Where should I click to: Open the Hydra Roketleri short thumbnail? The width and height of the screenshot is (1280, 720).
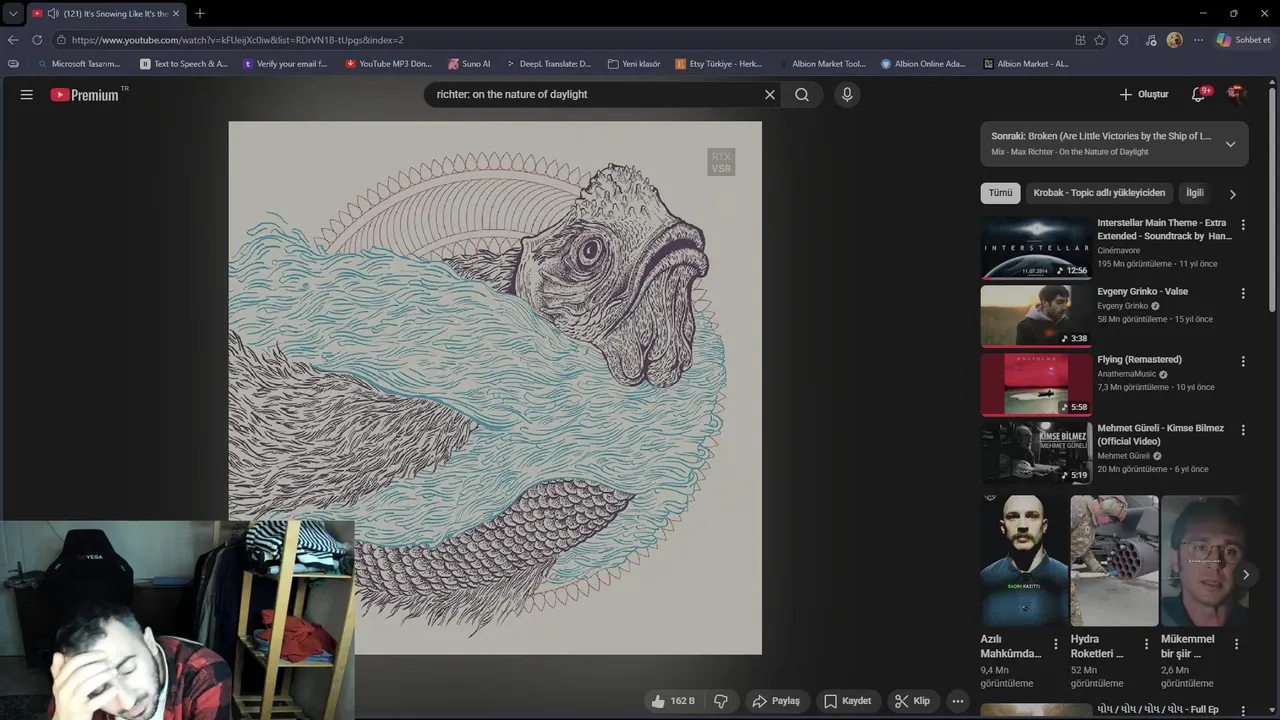[x=1114, y=561]
